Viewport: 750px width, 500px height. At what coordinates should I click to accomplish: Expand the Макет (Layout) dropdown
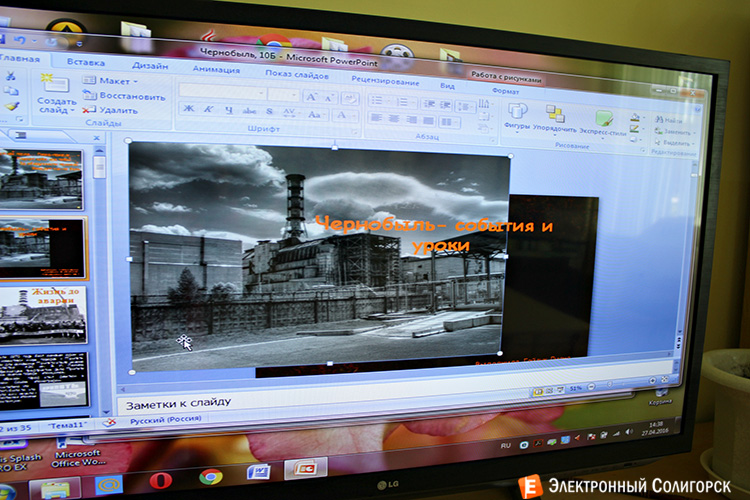tap(115, 81)
